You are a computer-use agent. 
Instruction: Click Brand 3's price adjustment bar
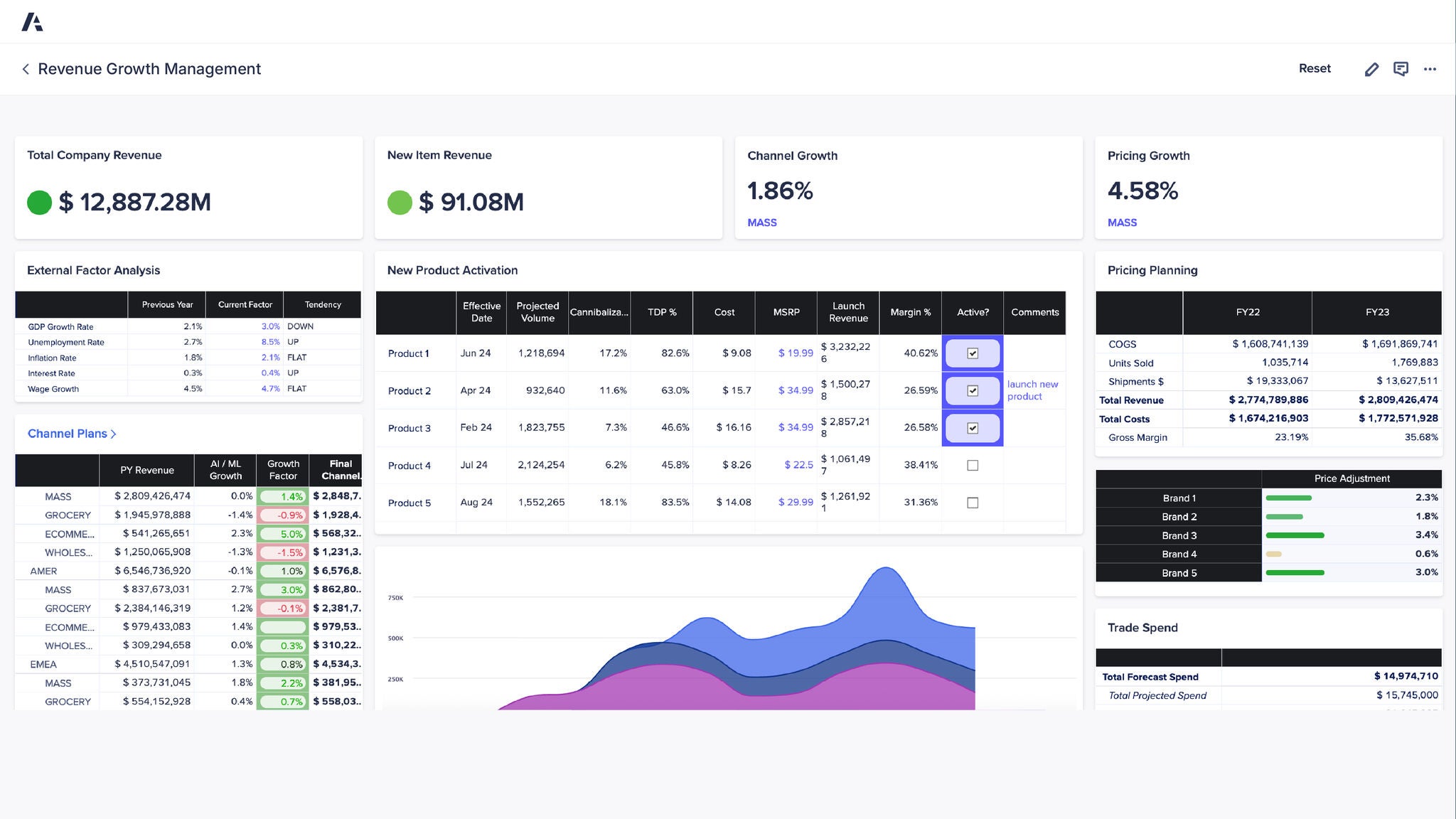click(x=1294, y=535)
